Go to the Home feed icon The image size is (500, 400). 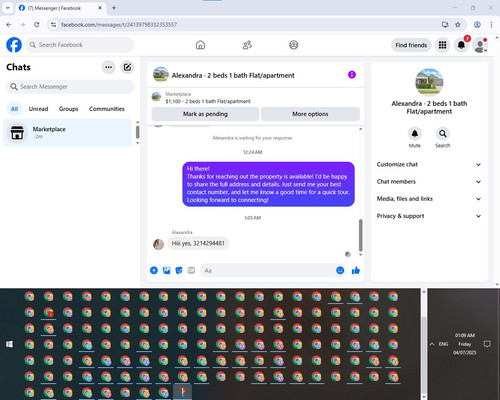click(x=200, y=45)
